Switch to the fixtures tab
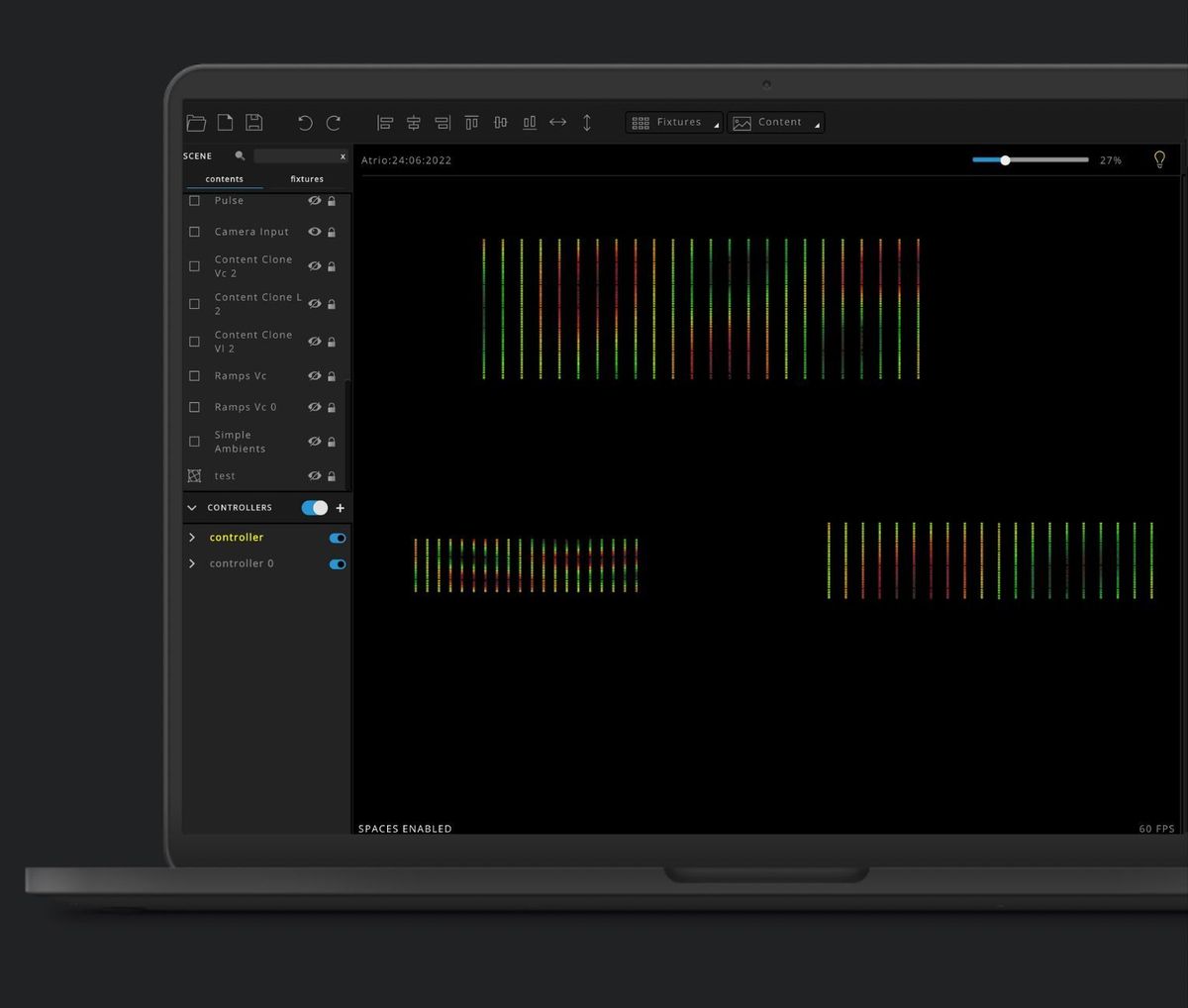 [x=307, y=179]
